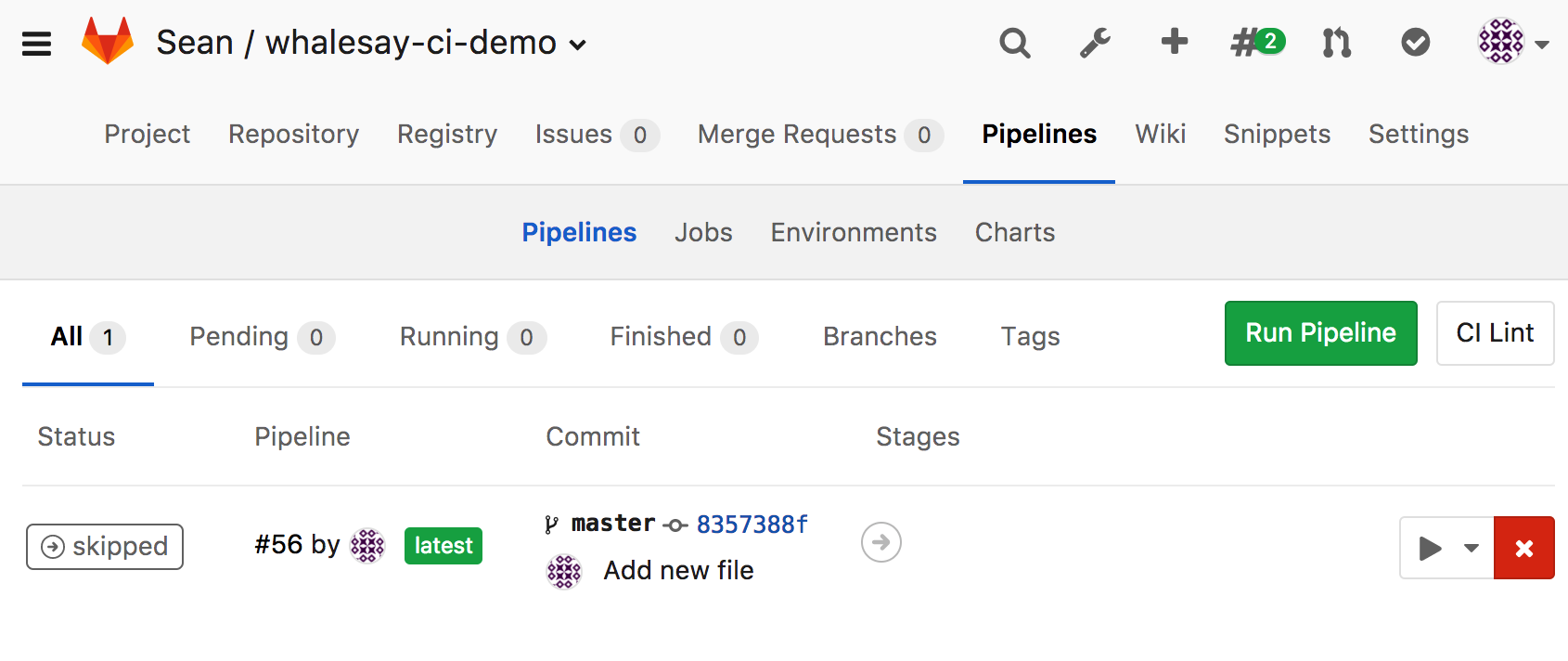Filter by the Finished pipelines tab
1568x661 pixels.
coord(684,337)
